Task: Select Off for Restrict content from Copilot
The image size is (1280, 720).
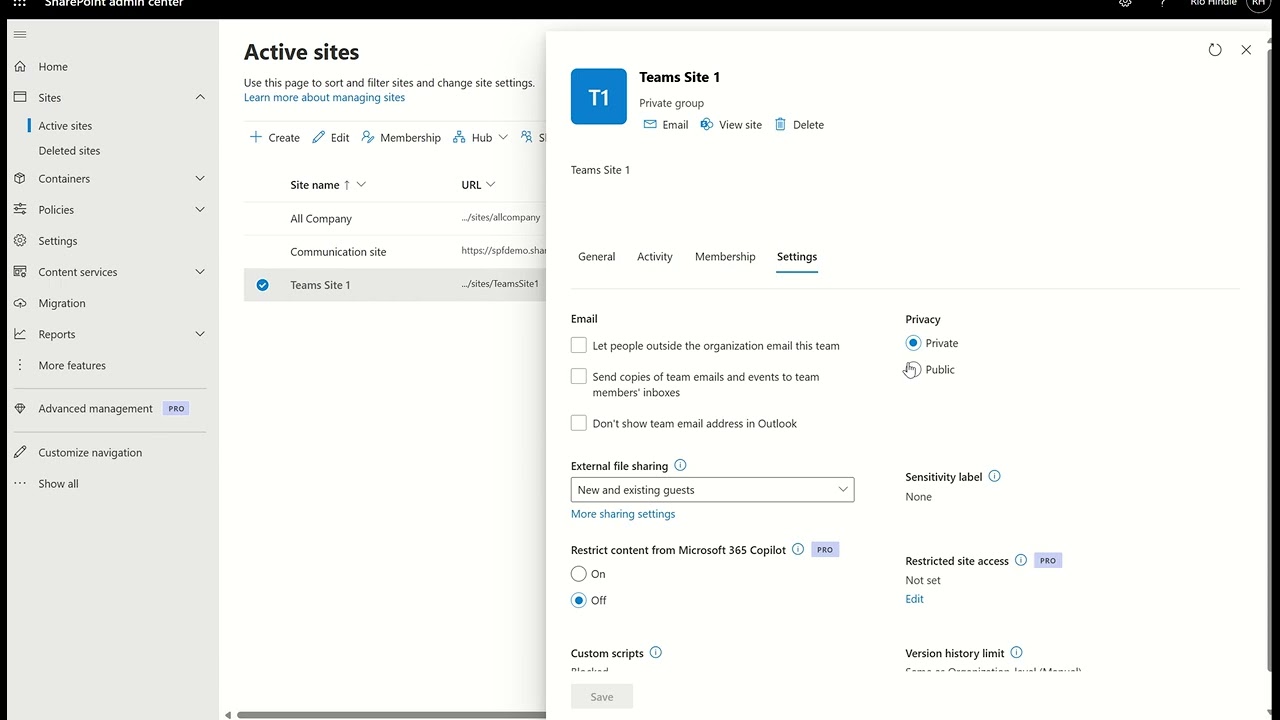Action: [x=579, y=601]
